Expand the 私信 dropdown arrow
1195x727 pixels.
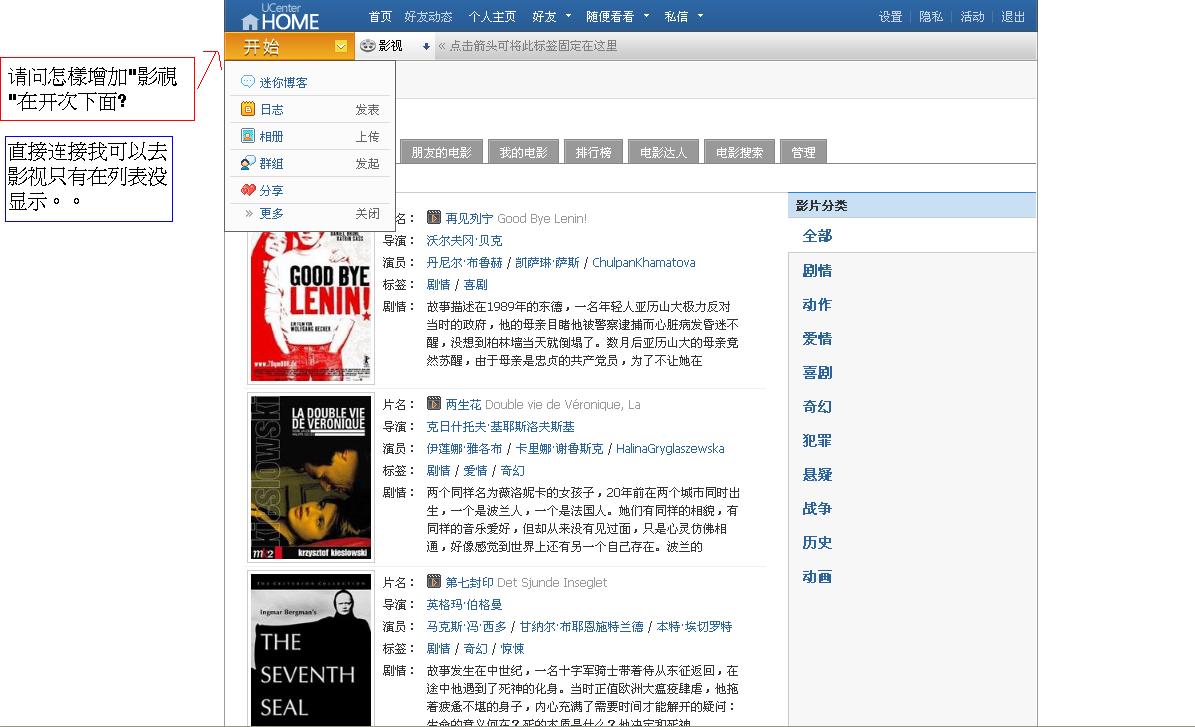point(700,16)
